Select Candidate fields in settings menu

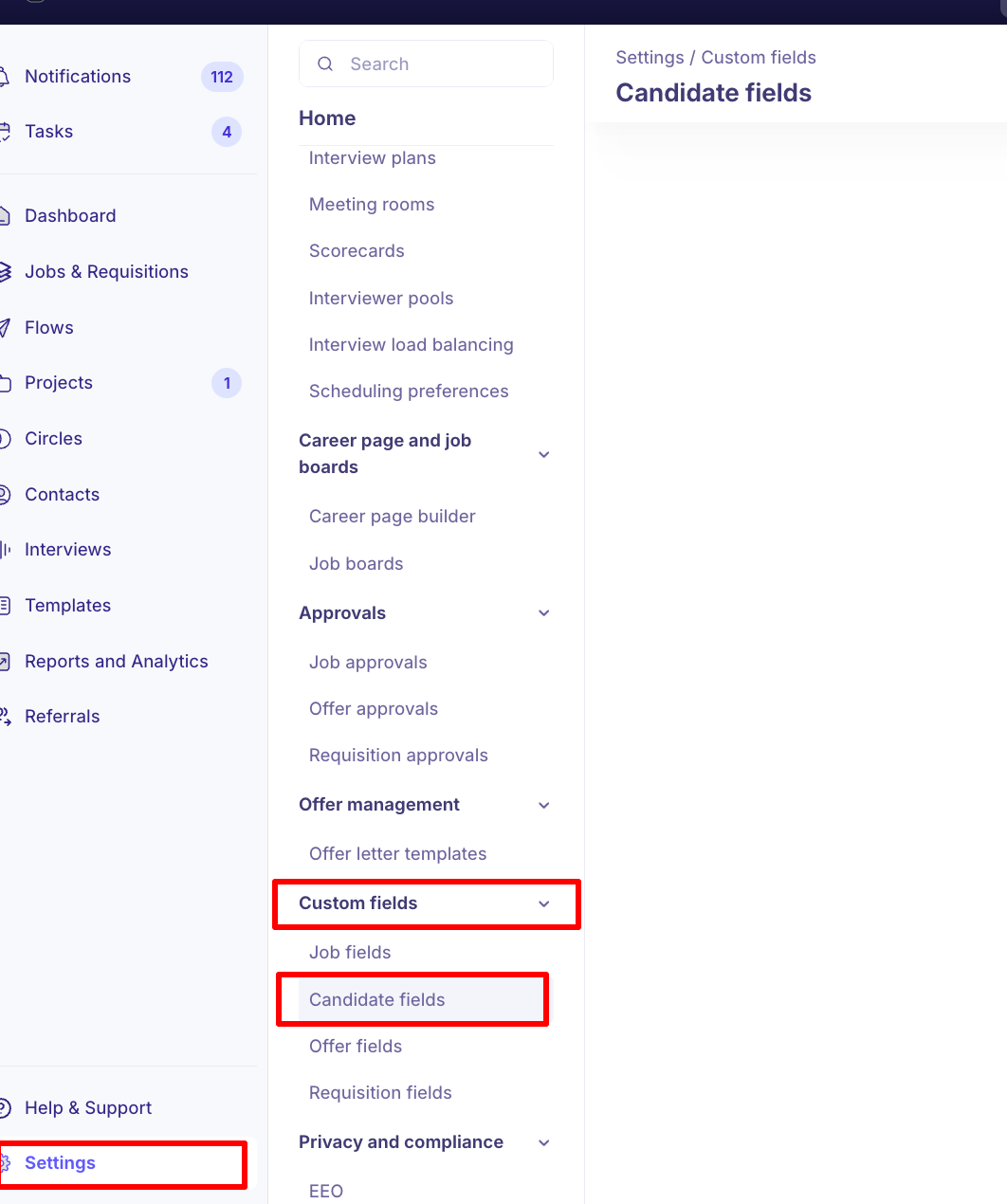pyautogui.click(x=376, y=999)
